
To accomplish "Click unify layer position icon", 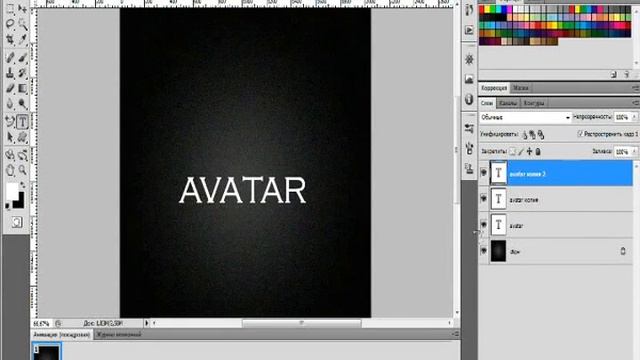I will (525, 134).
